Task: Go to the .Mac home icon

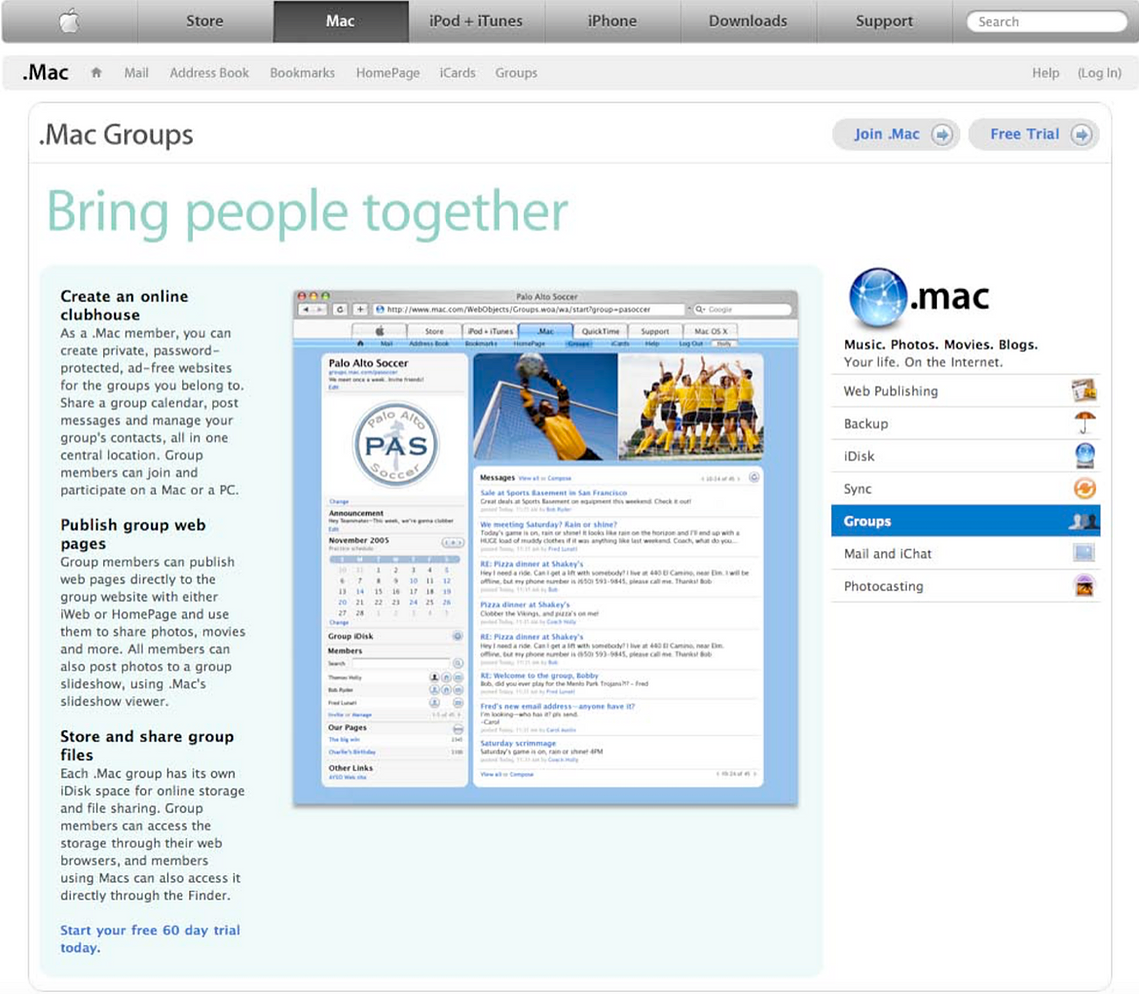Action: (96, 73)
